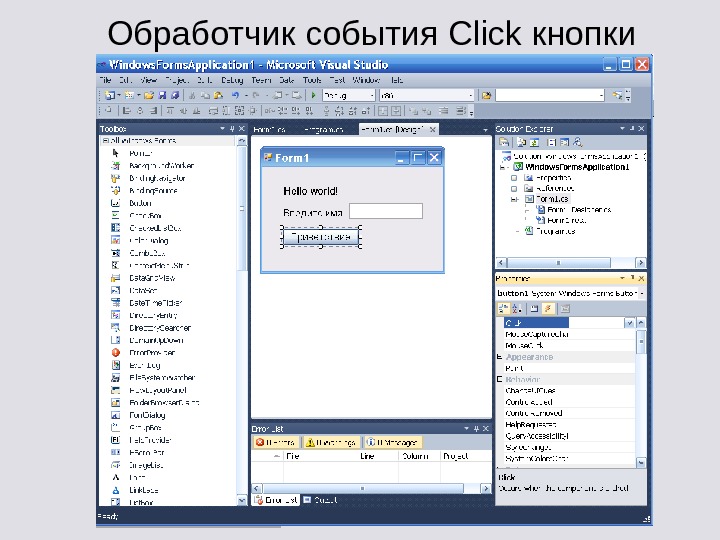Click Solution Explorer View Designer icon
720x540 pixels.
click(564, 142)
